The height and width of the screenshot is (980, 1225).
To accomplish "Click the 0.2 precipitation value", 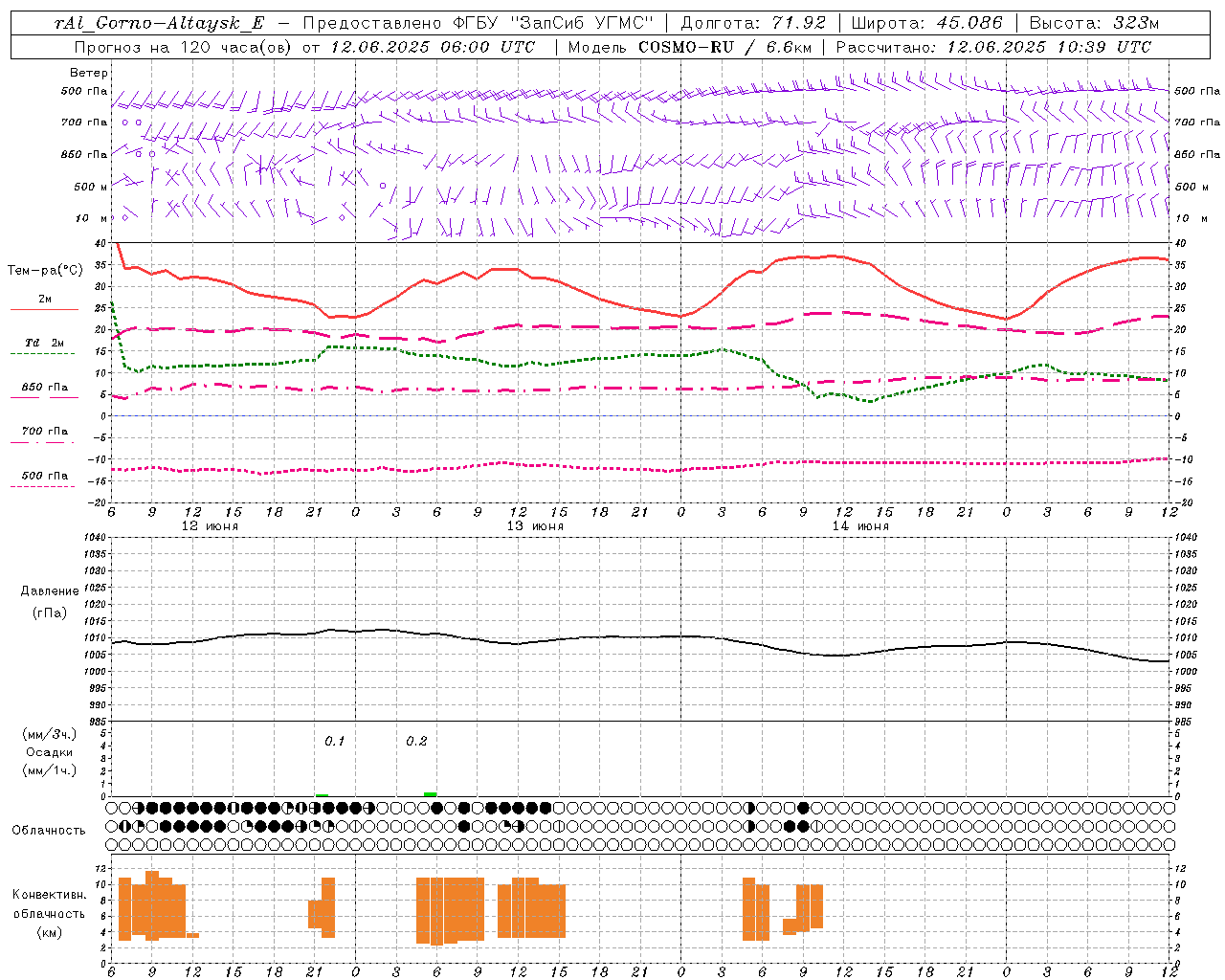I will (x=416, y=741).
